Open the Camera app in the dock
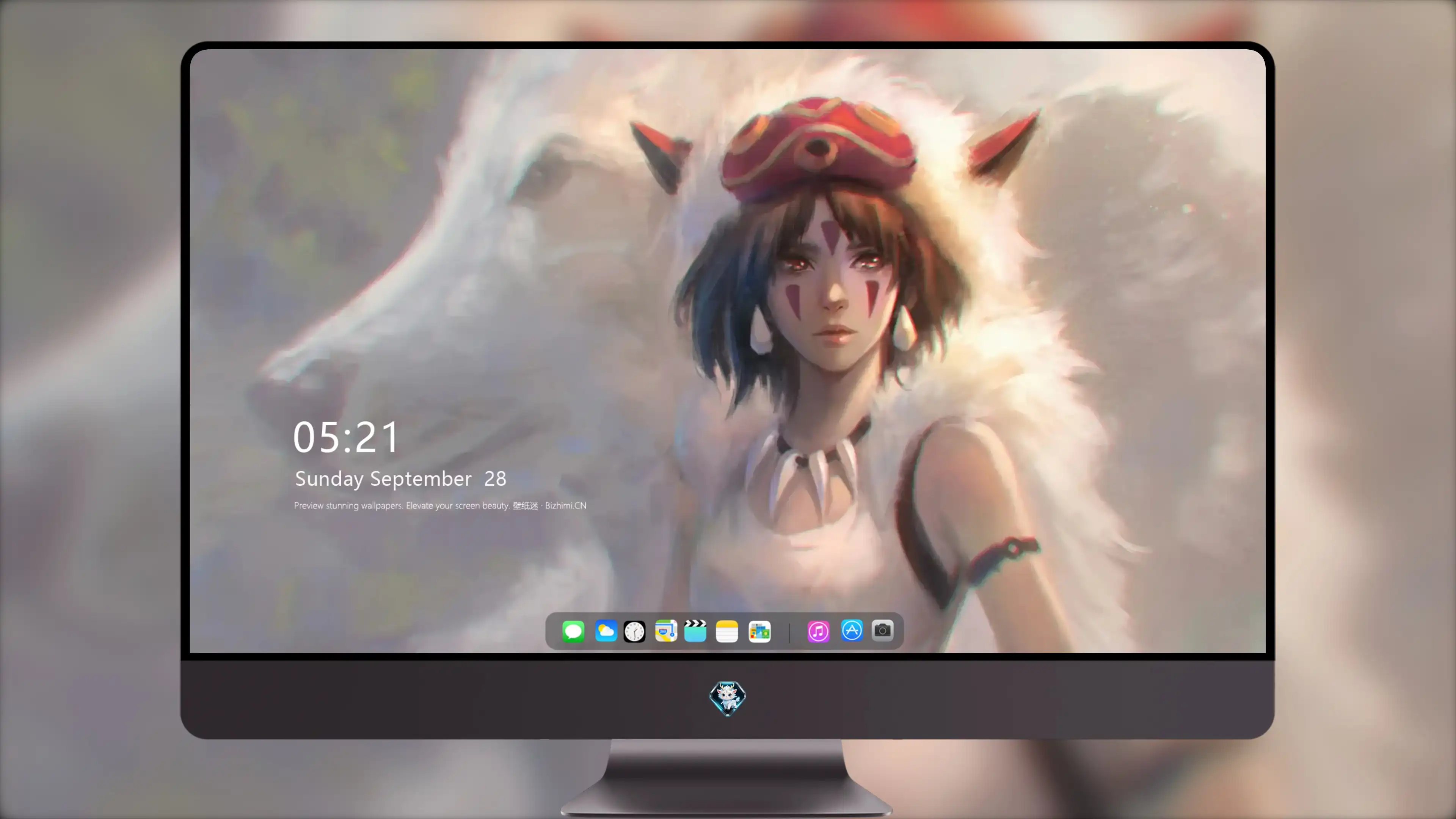This screenshot has width=1456, height=819. pos(882,630)
